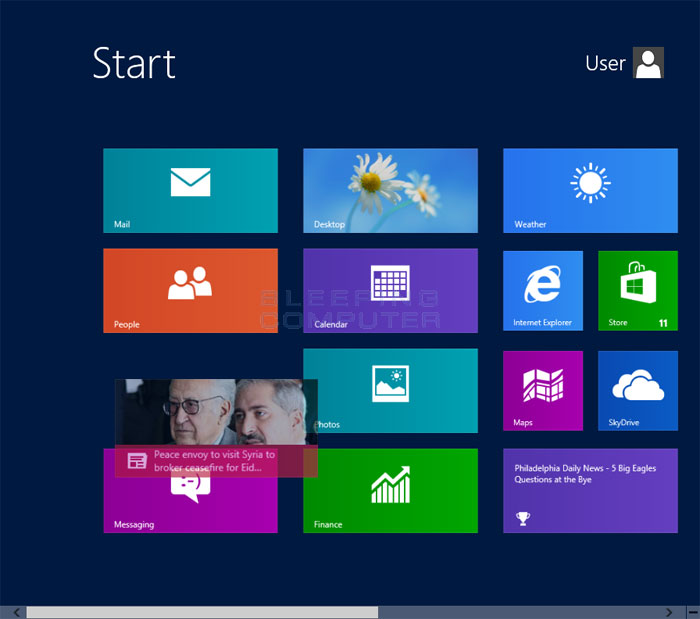Viewport: 700px width, 619px height.
Task: Click the horizontal scrollbar thumb
Action: [x=202, y=612]
